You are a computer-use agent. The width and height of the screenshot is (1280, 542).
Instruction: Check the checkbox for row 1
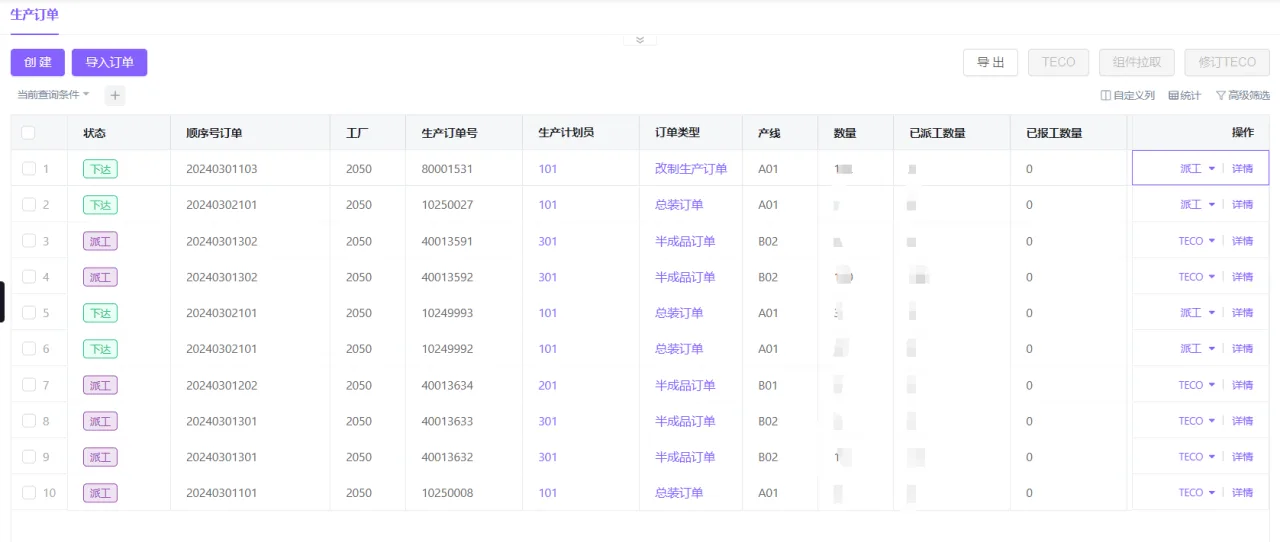[29, 169]
